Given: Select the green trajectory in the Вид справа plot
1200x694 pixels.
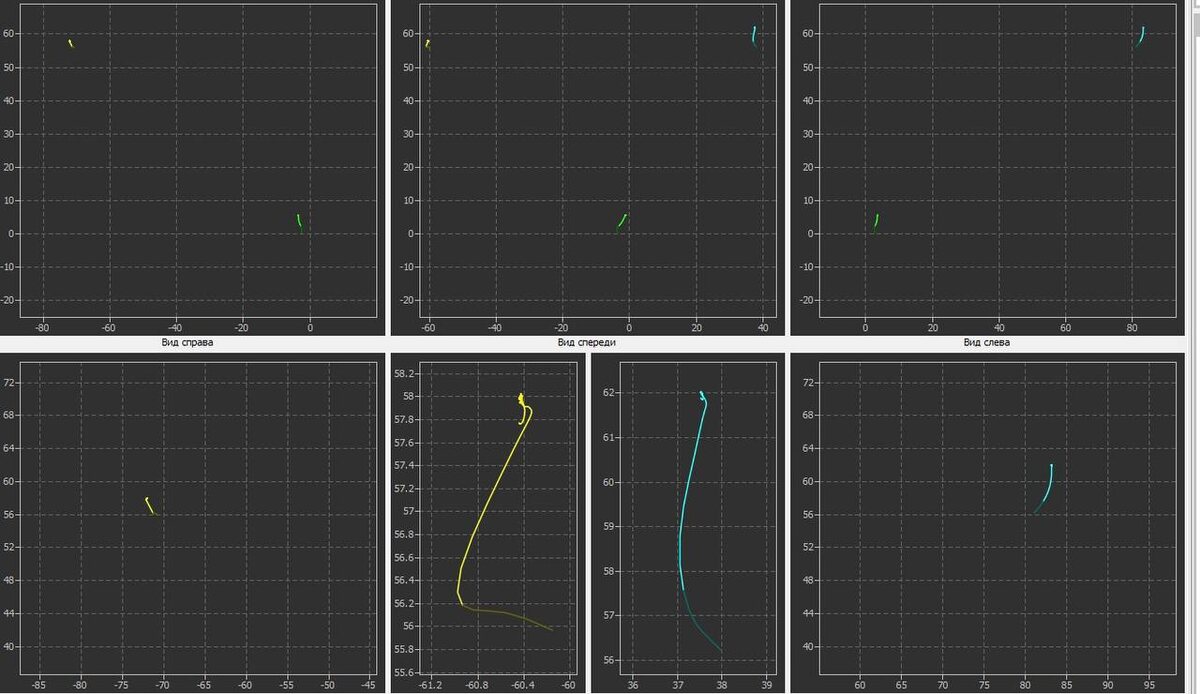Looking at the screenshot, I should [x=299, y=222].
